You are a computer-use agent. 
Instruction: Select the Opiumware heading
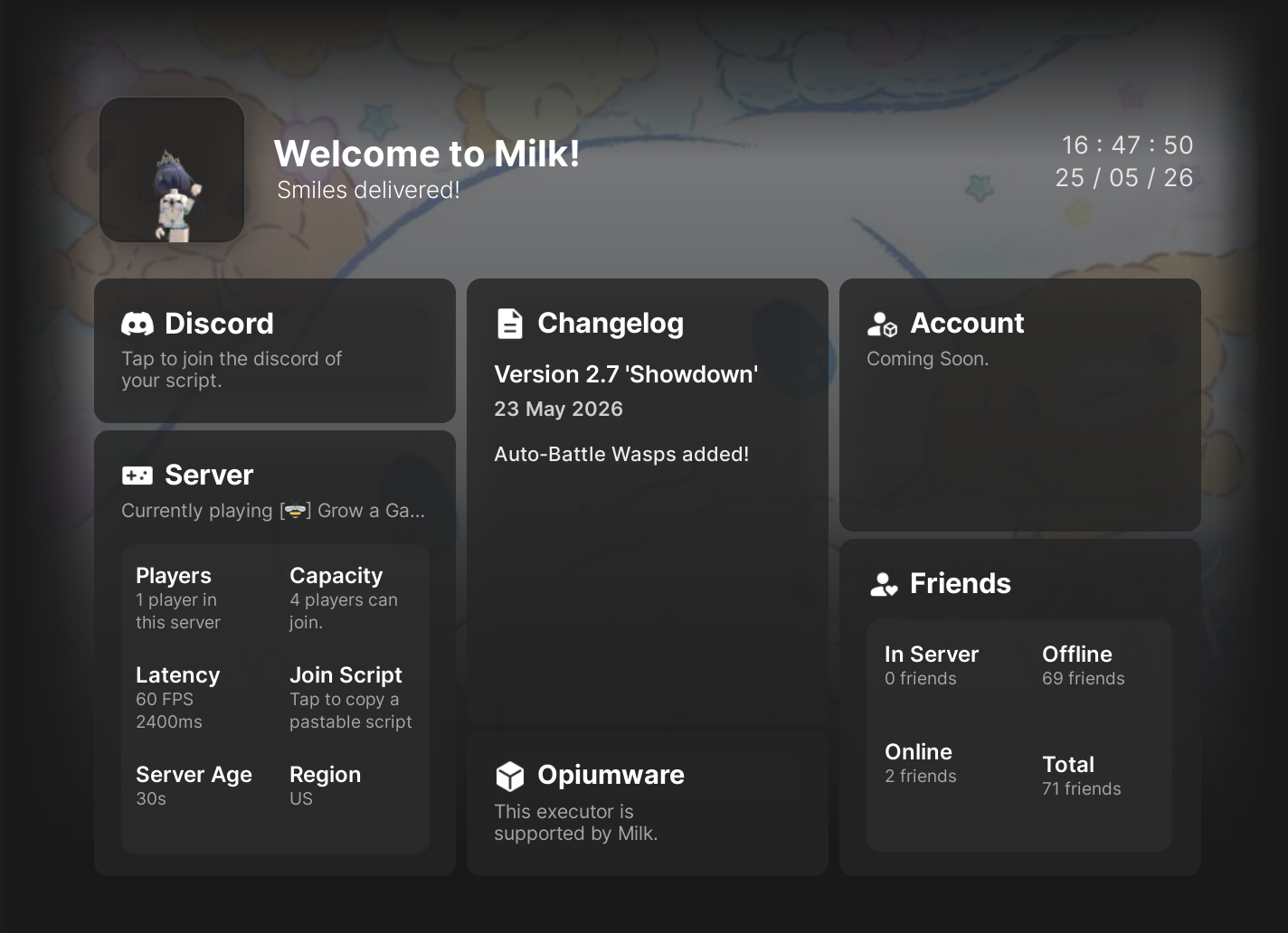pyautogui.click(x=611, y=776)
